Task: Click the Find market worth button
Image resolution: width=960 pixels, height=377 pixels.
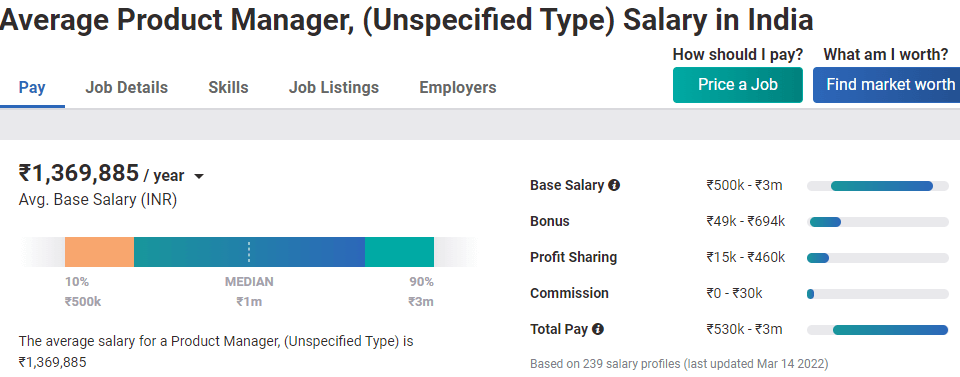Action: [x=887, y=84]
